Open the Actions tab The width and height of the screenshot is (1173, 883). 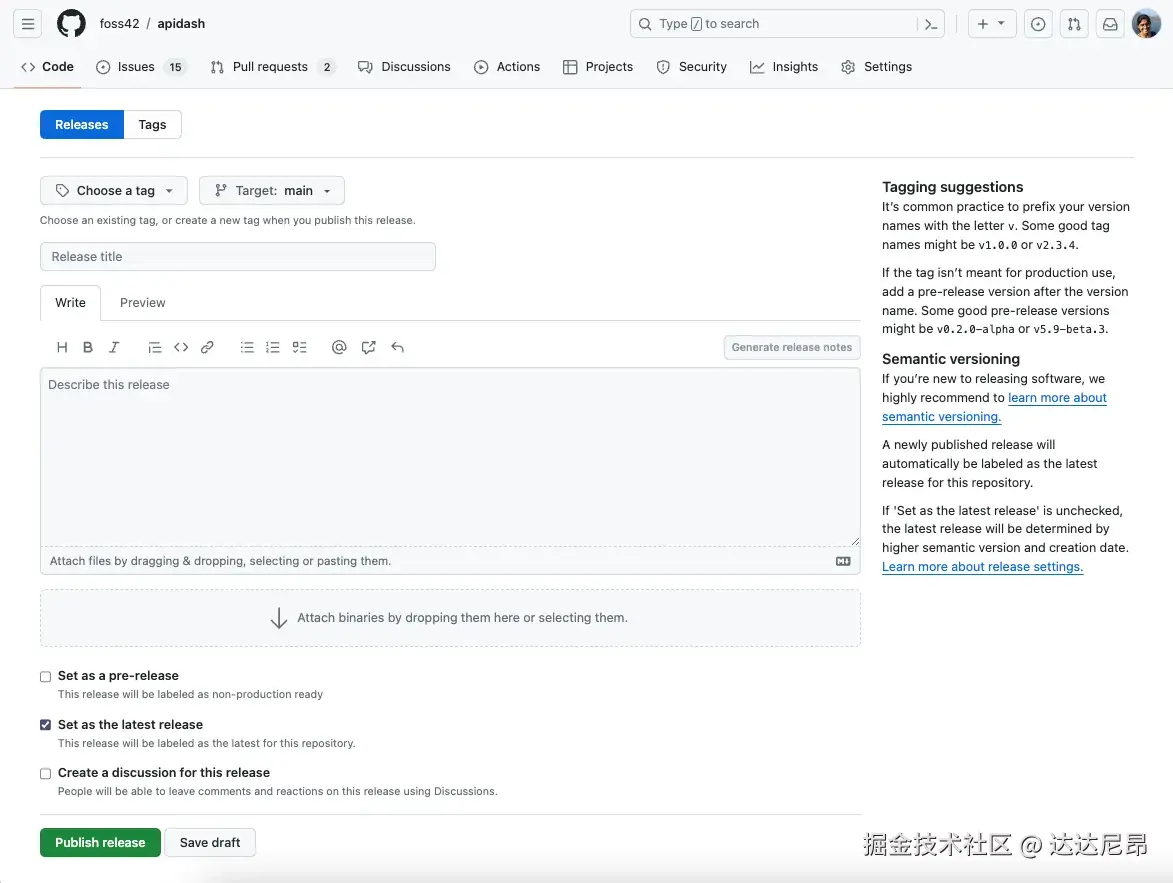[x=507, y=67]
